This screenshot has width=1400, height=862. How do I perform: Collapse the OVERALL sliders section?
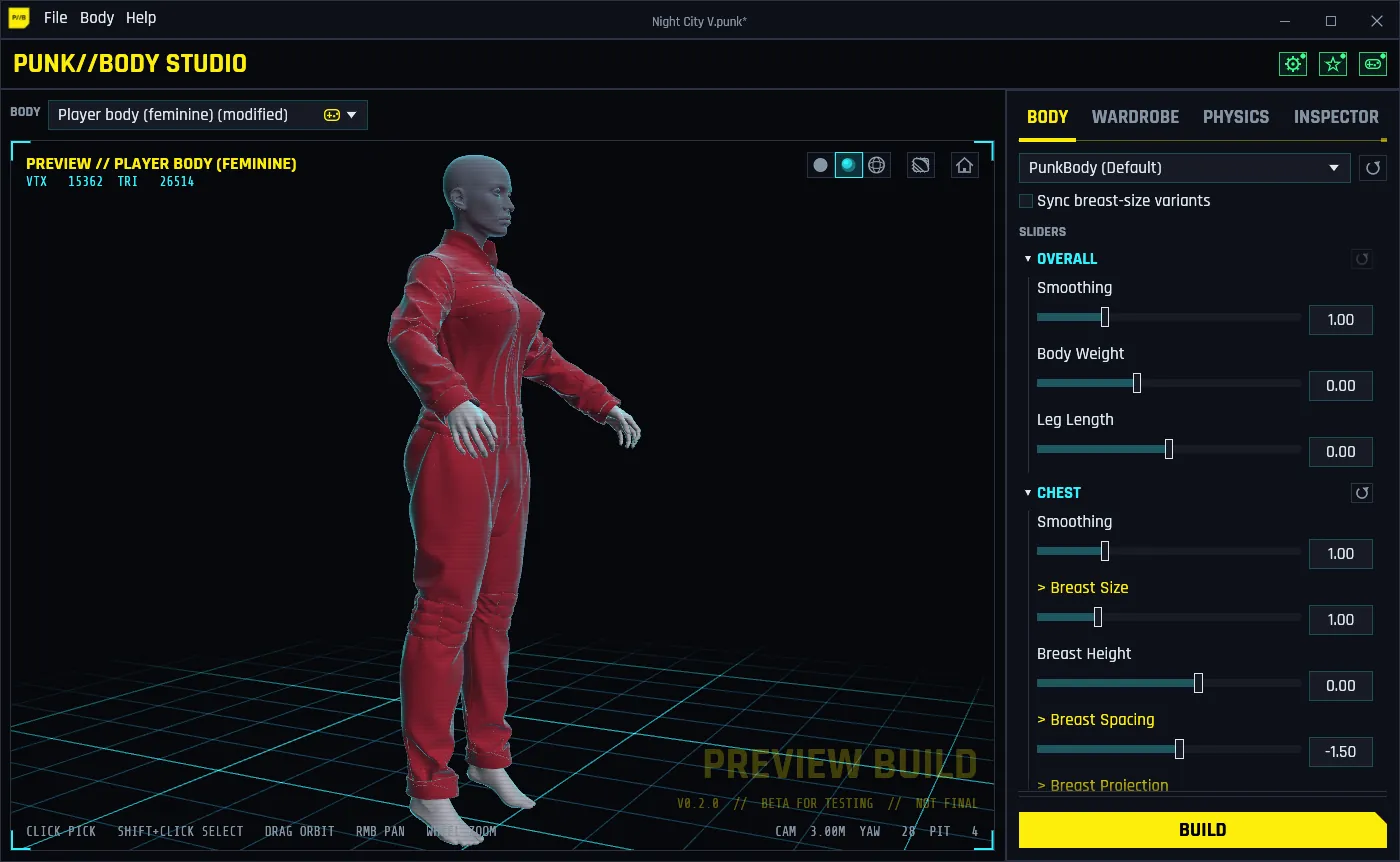pyautogui.click(x=1028, y=259)
